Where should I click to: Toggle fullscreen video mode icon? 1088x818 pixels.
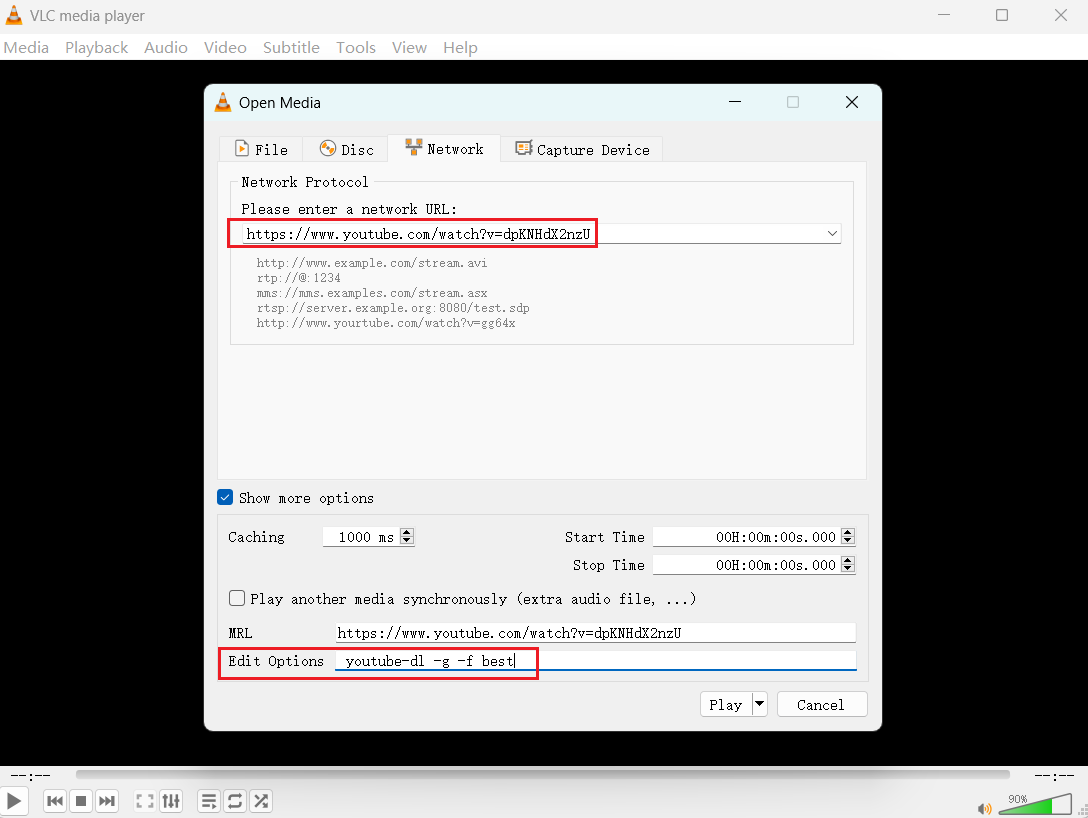click(144, 801)
